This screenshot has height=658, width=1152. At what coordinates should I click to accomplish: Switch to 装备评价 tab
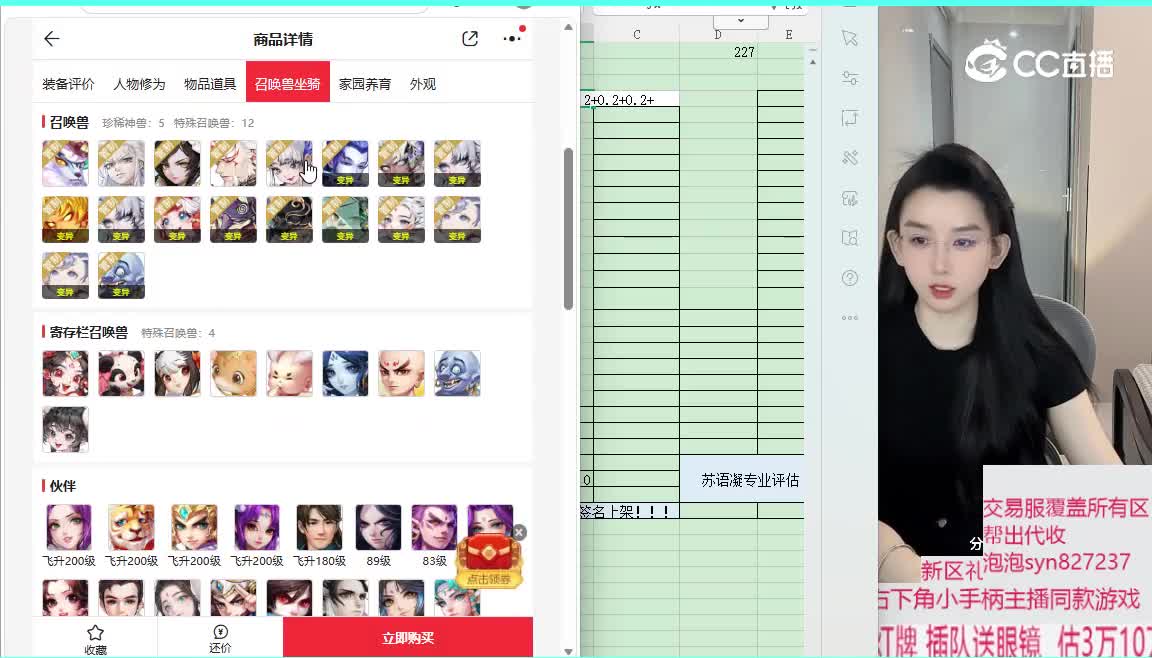pyautogui.click(x=68, y=84)
